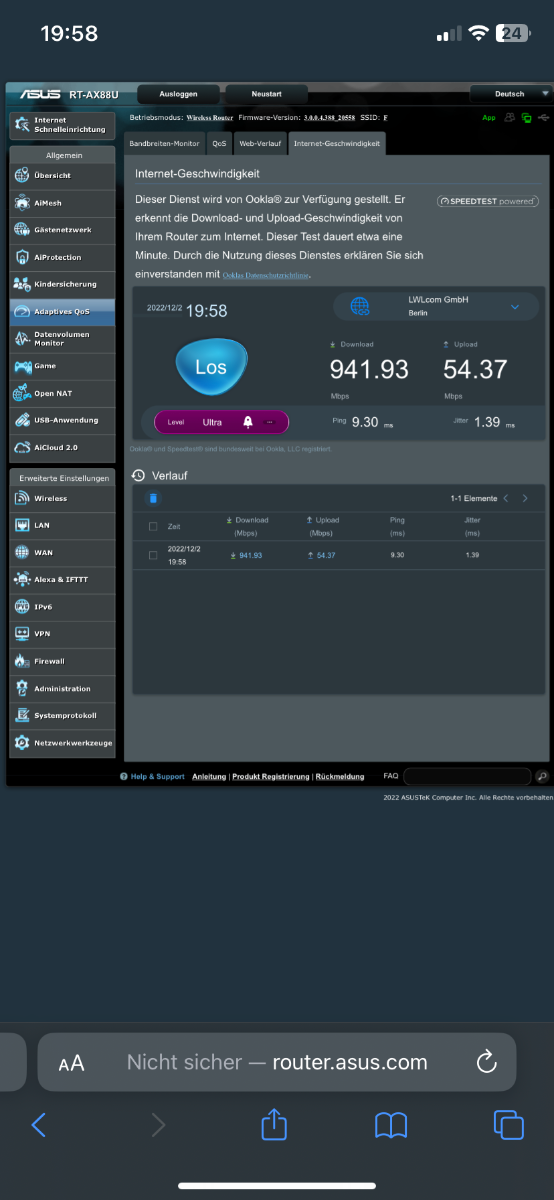Image resolution: width=554 pixels, height=1200 pixels.
Task: Open Alexa & IFTTT settings
Action: (x=61, y=579)
